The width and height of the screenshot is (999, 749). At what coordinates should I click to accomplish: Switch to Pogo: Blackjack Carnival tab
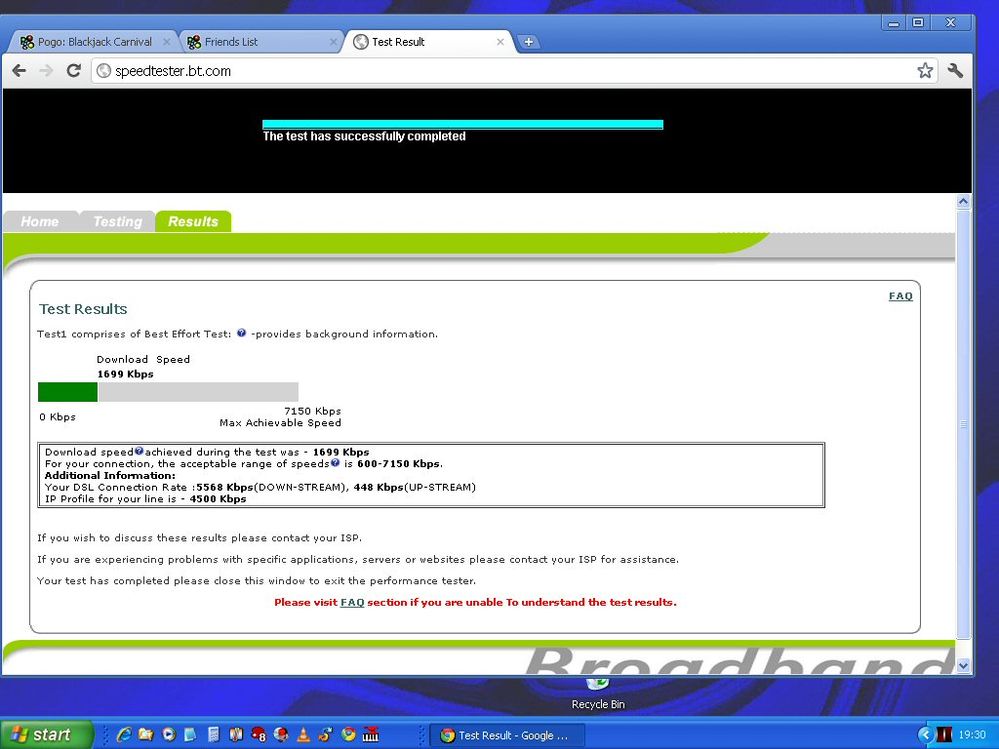pos(93,42)
